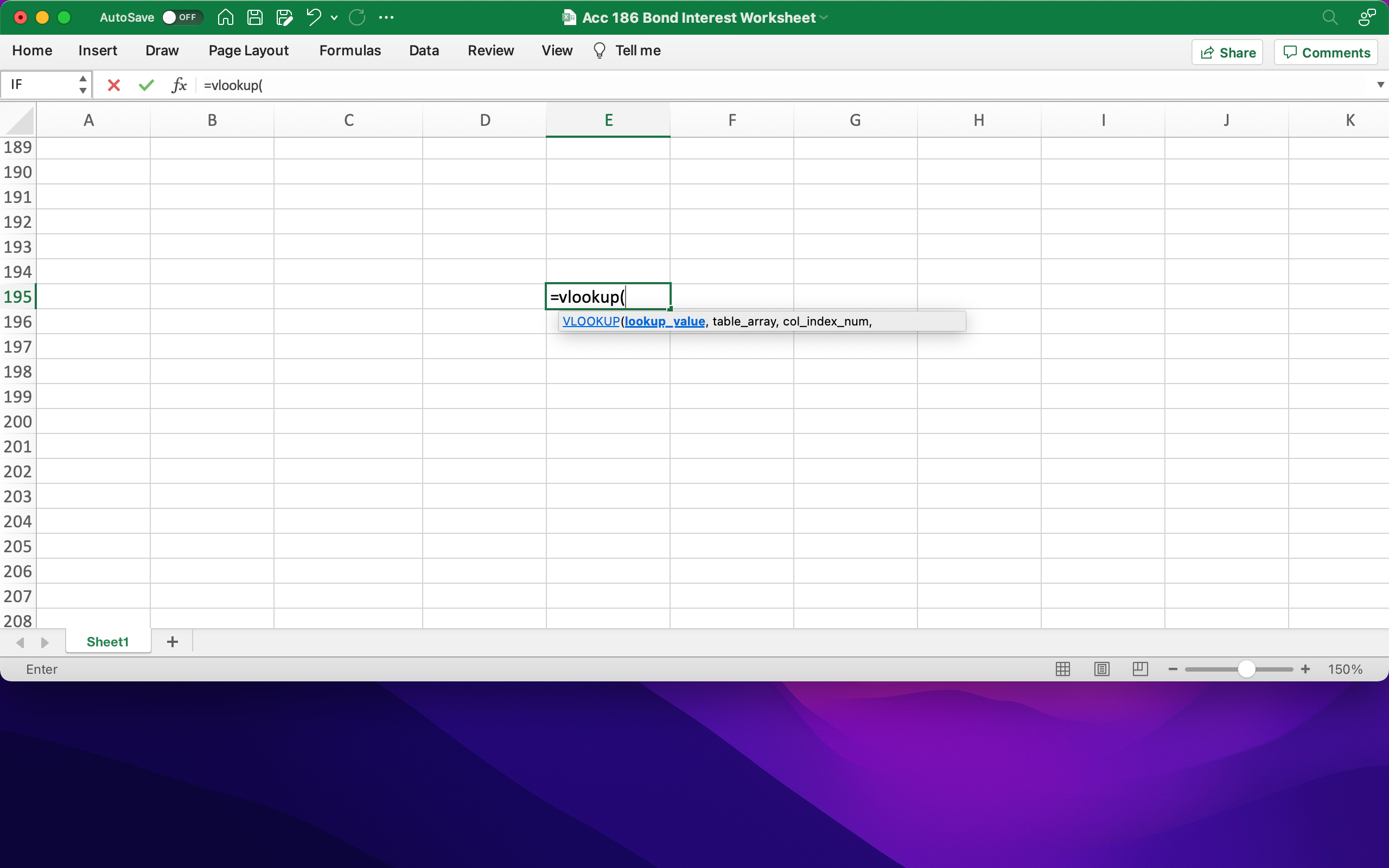The width and height of the screenshot is (1389, 868).
Task: Expand the formula bar with its dropdown arrow
Action: click(1380, 85)
